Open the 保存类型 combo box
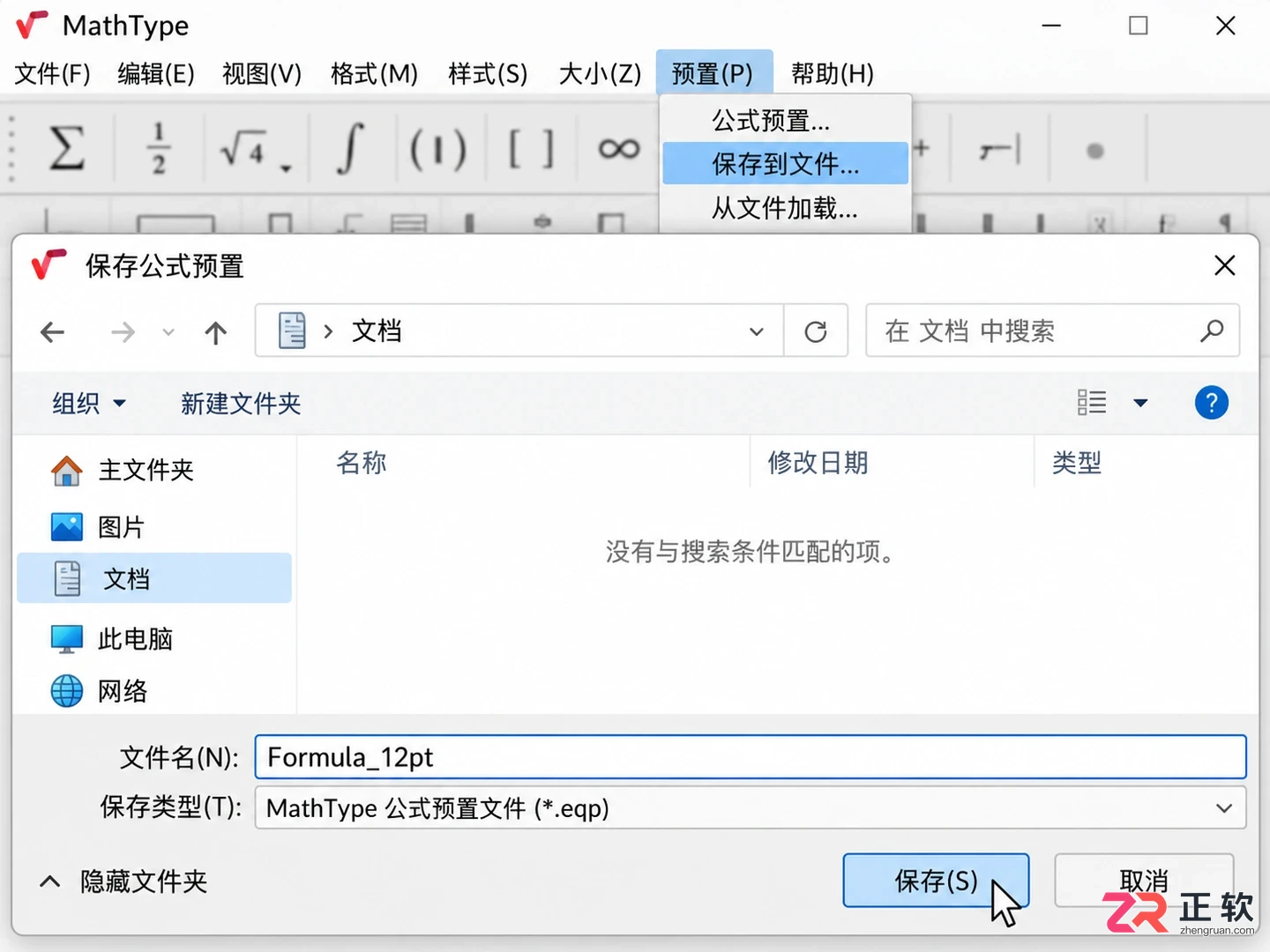 pyautogui.click(x=751, y=808)
